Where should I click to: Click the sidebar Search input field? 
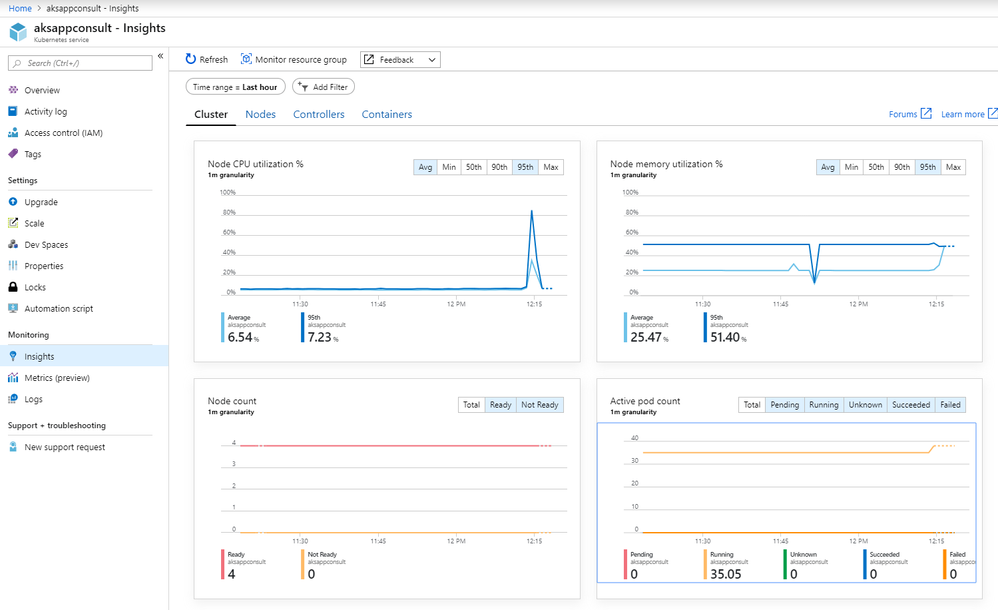pos(80,63)
